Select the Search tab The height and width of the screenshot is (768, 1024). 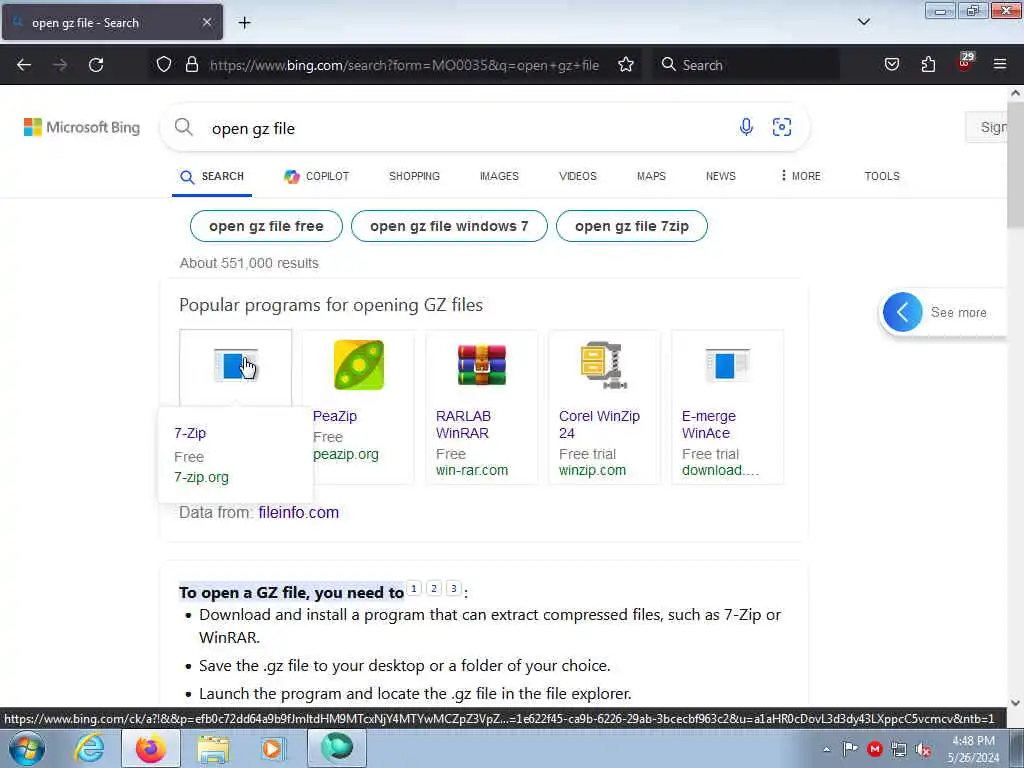click(x=212, y=176)
